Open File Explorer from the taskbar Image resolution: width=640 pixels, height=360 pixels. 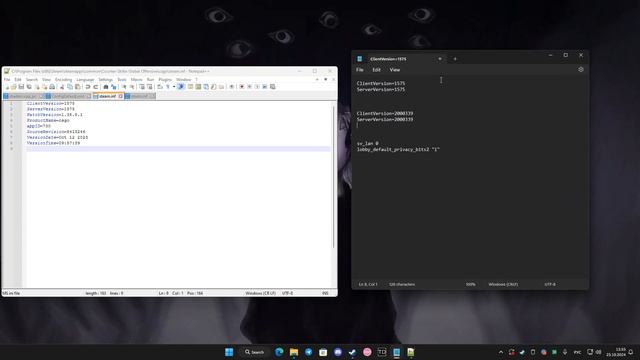click(x=294, y=352)
